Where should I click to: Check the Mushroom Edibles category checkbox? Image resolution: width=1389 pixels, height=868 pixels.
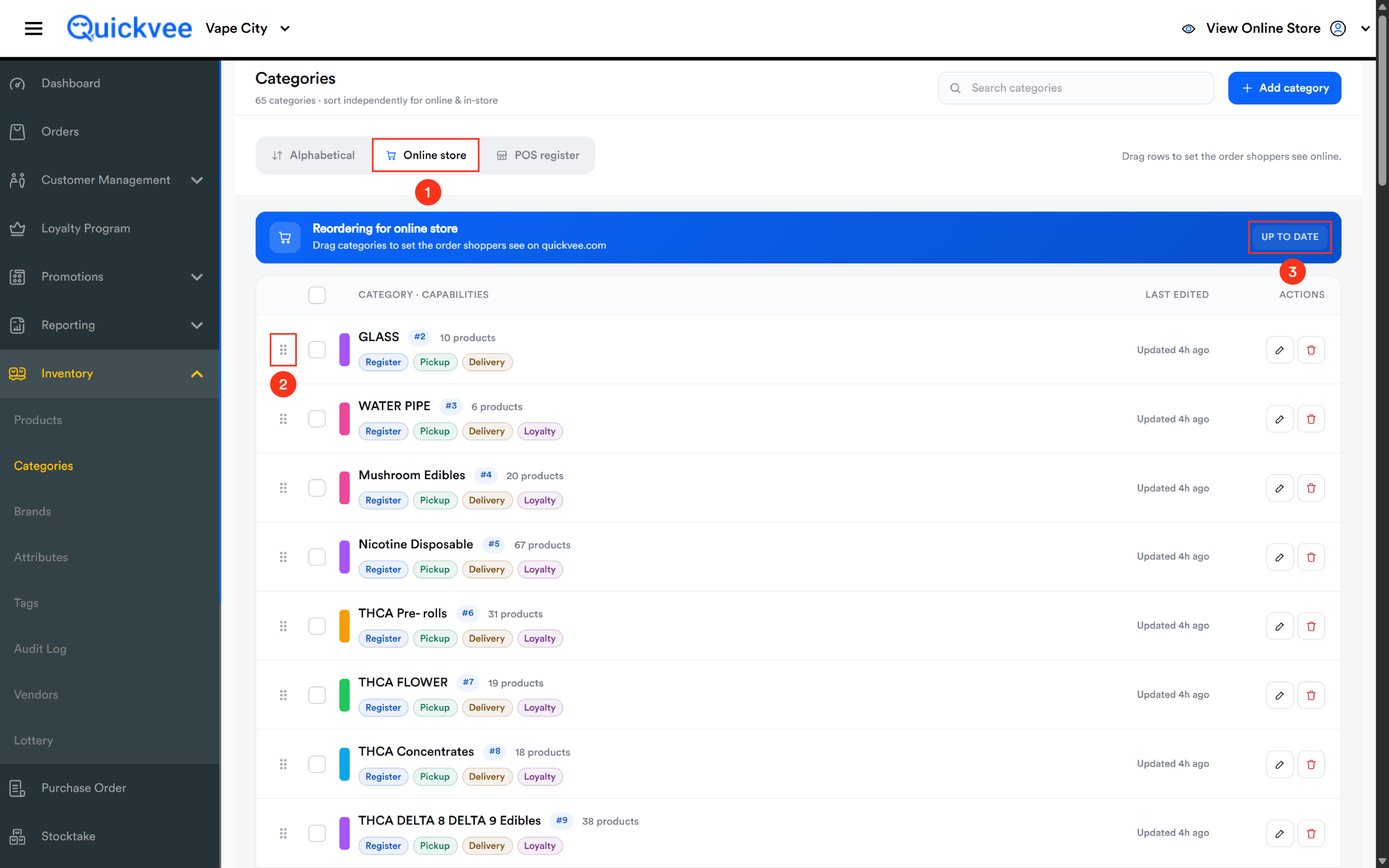[x=317, y=488]
